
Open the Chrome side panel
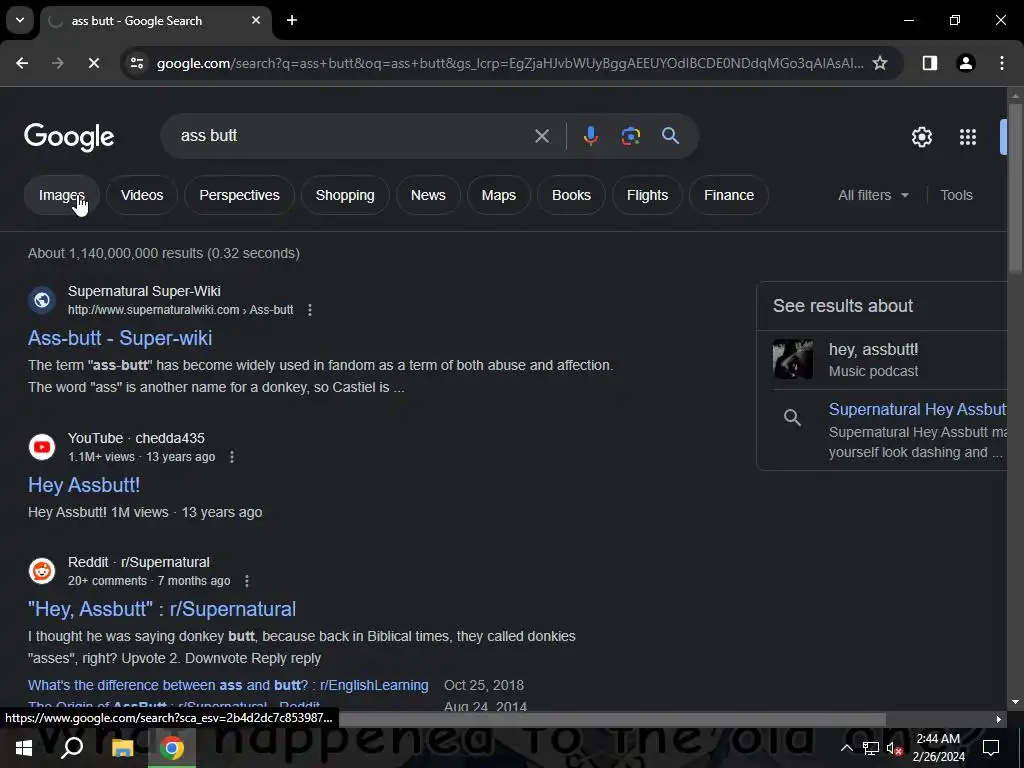point(929,63)
